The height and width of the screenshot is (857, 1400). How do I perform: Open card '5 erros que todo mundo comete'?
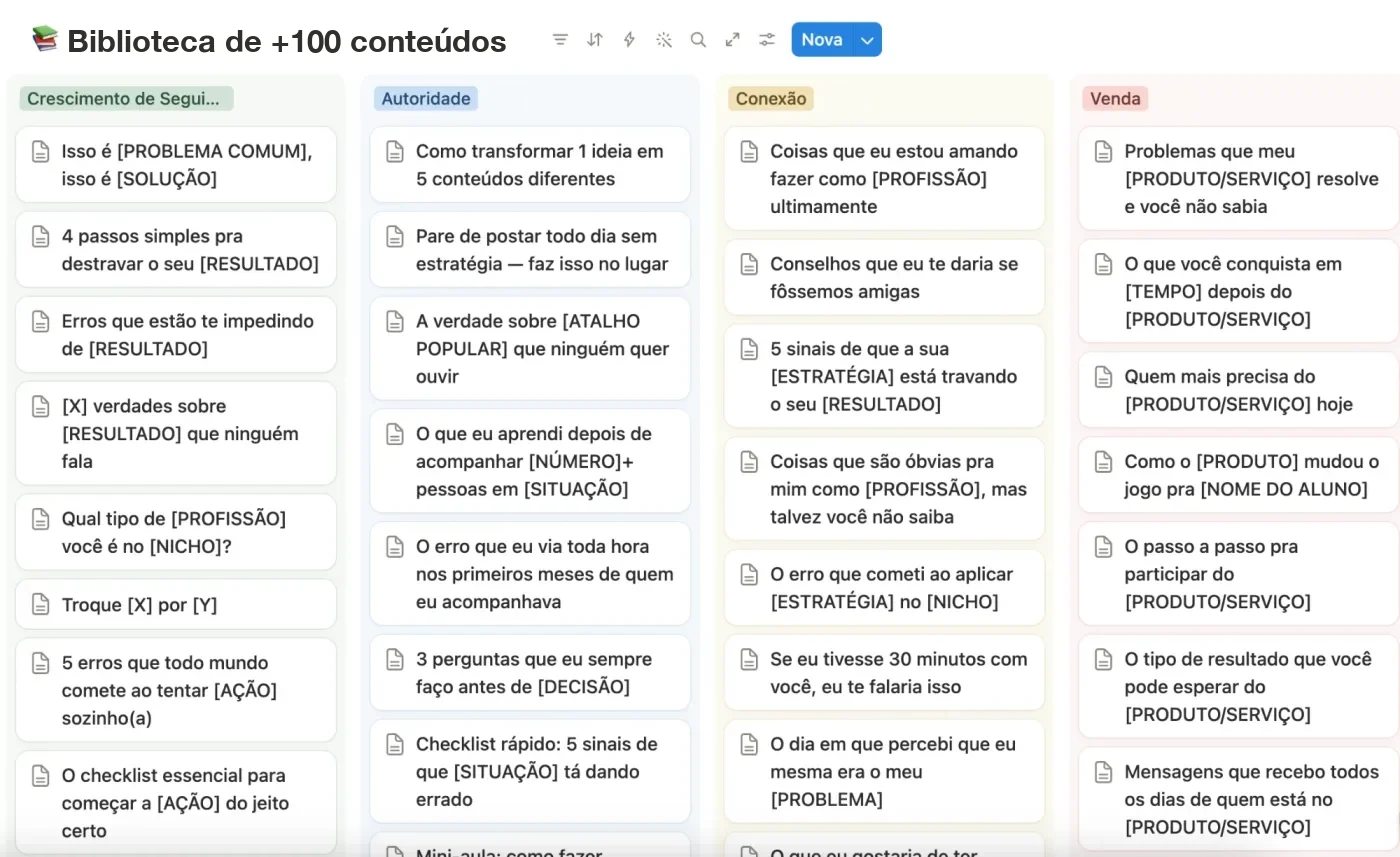176,690
